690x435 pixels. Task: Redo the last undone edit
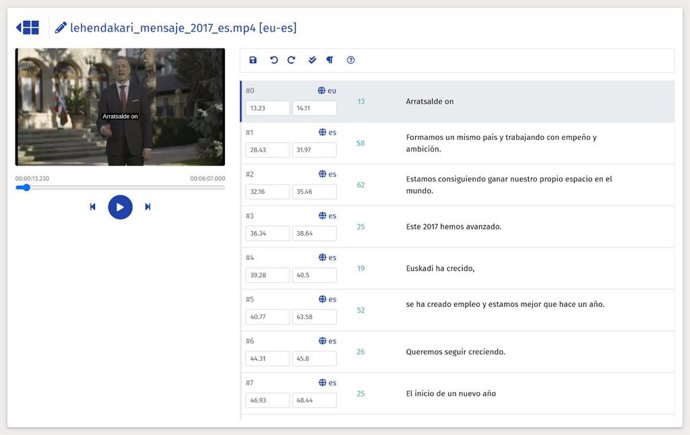pyautogui.click(x=291, y=60)
